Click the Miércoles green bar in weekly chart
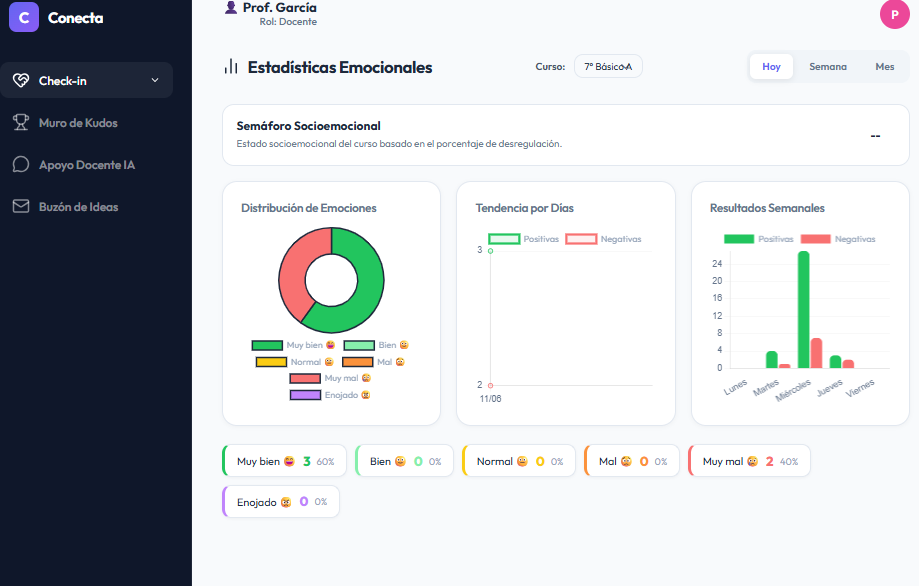Image resolution: width=919 pixels, height=586 pixels. click(803, 309)
